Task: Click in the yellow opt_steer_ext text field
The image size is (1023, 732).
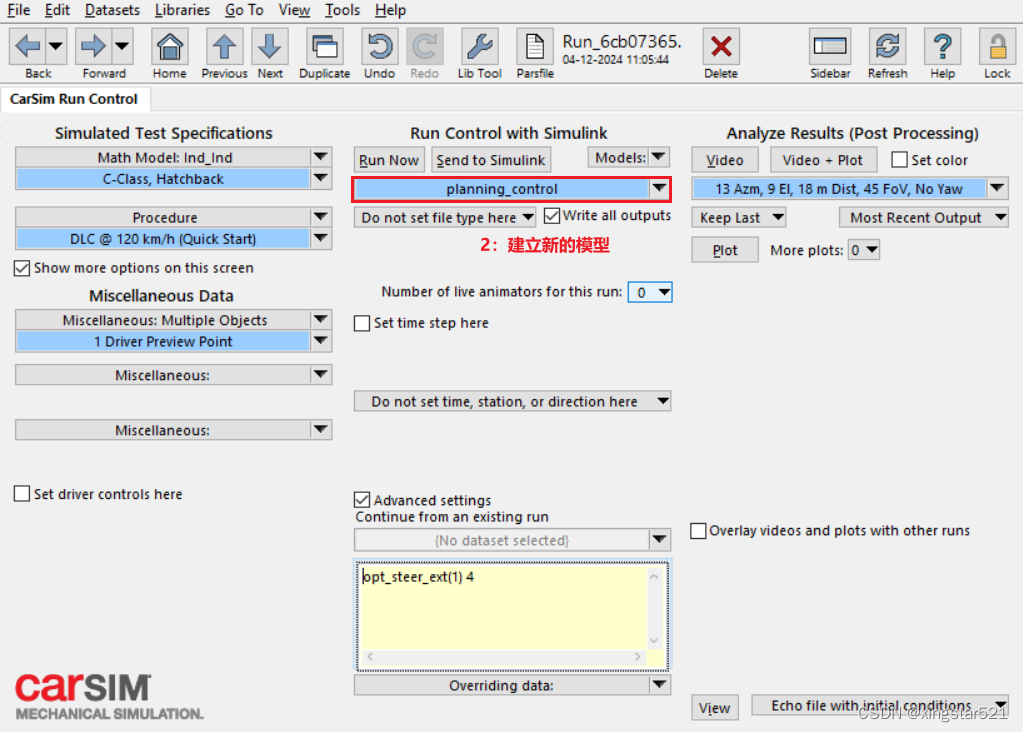Action: (x=502, y=607)
